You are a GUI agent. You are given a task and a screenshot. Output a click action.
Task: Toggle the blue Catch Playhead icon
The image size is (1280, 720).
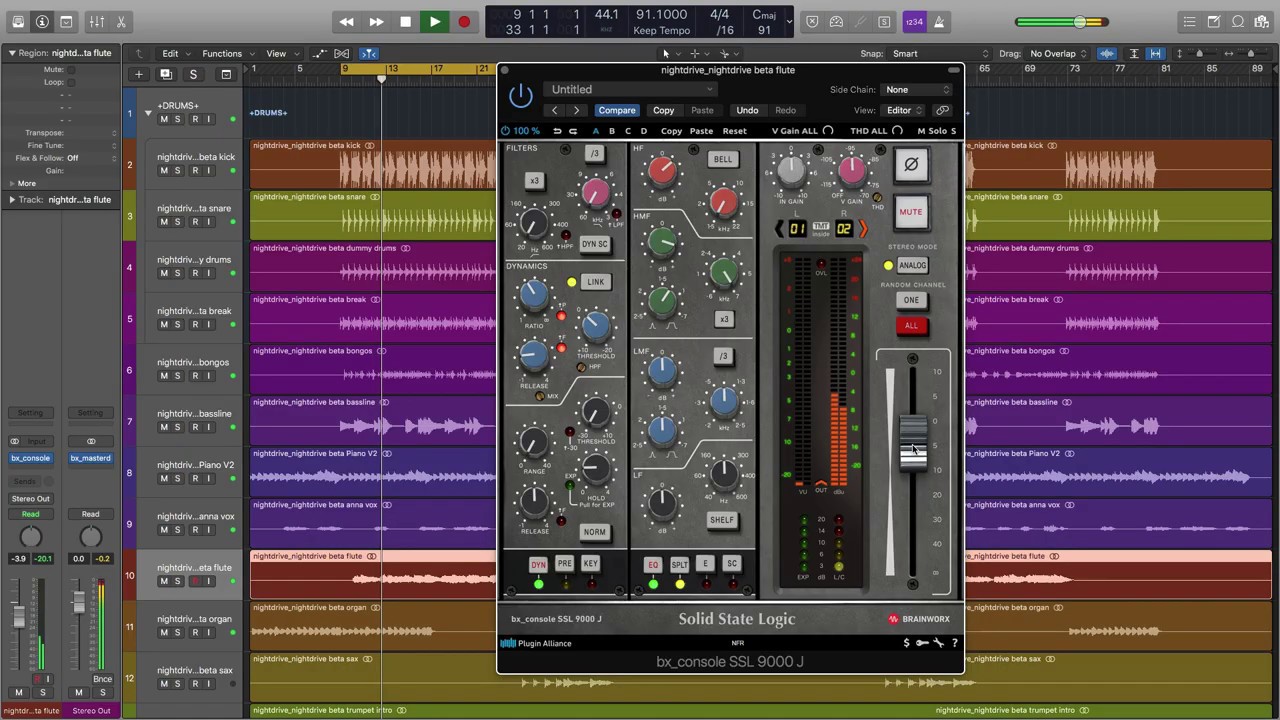pos(368,54)
